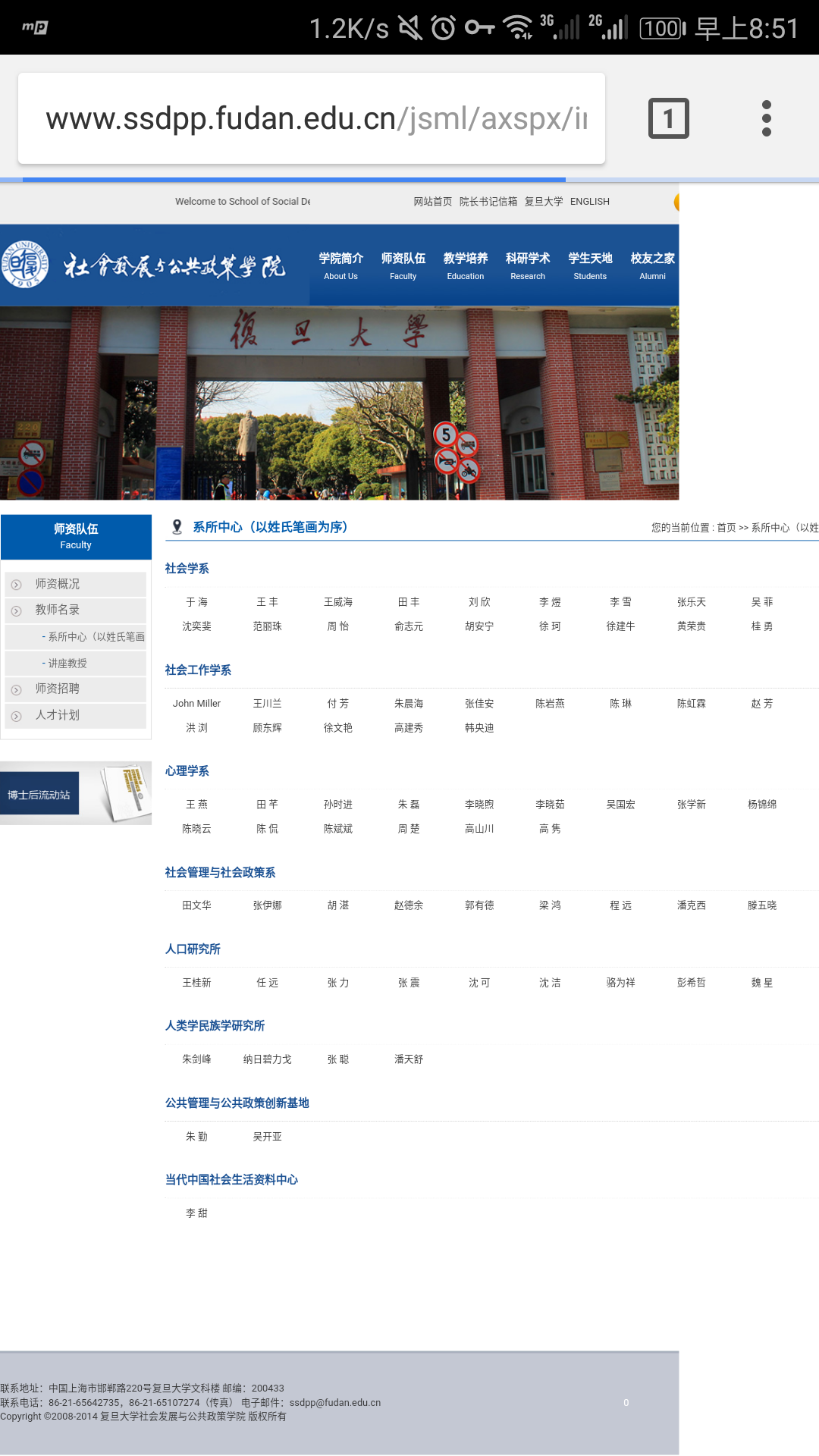This screenshot has width=819, height=1456.
Task: Click the Fudan University round logo
Action: [x=26, y=264]
